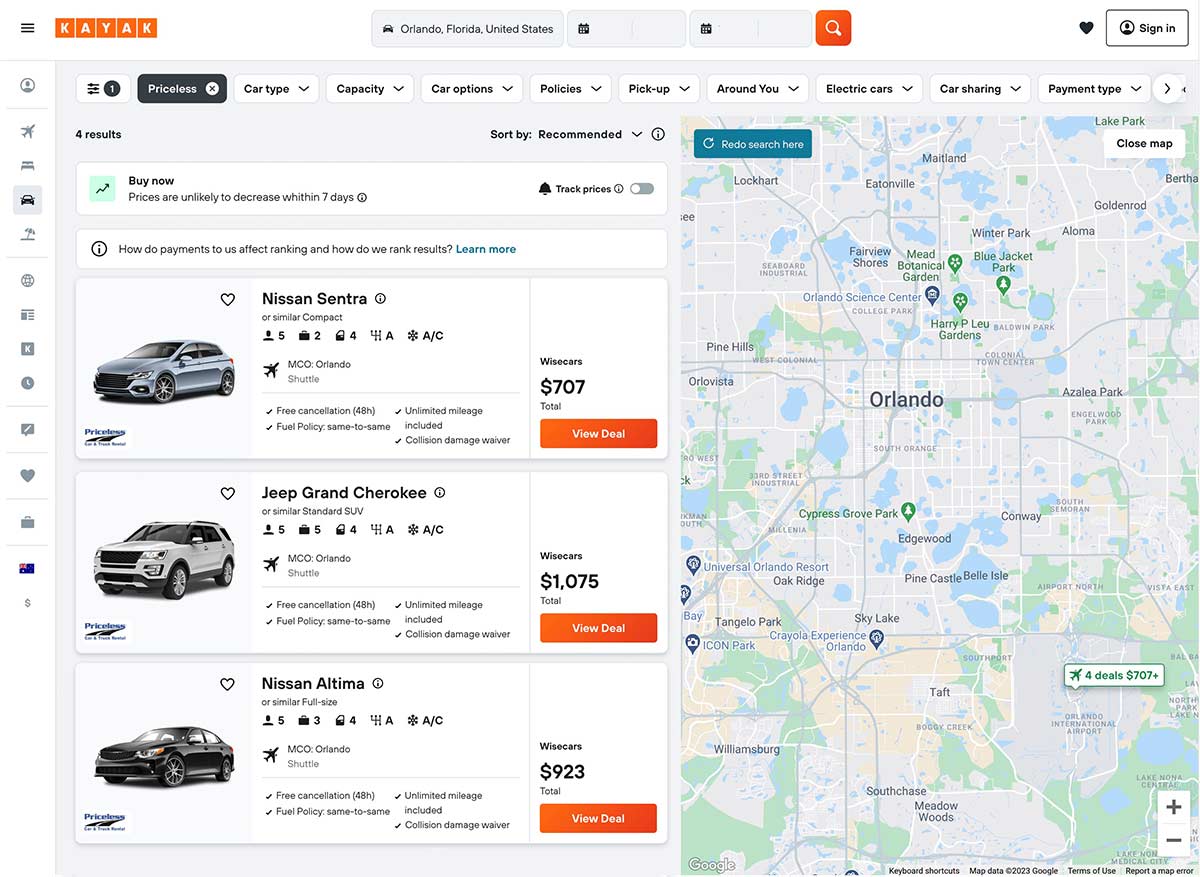
Task: Open Trips heart icon in sidebar
Action: click(28, 475)
